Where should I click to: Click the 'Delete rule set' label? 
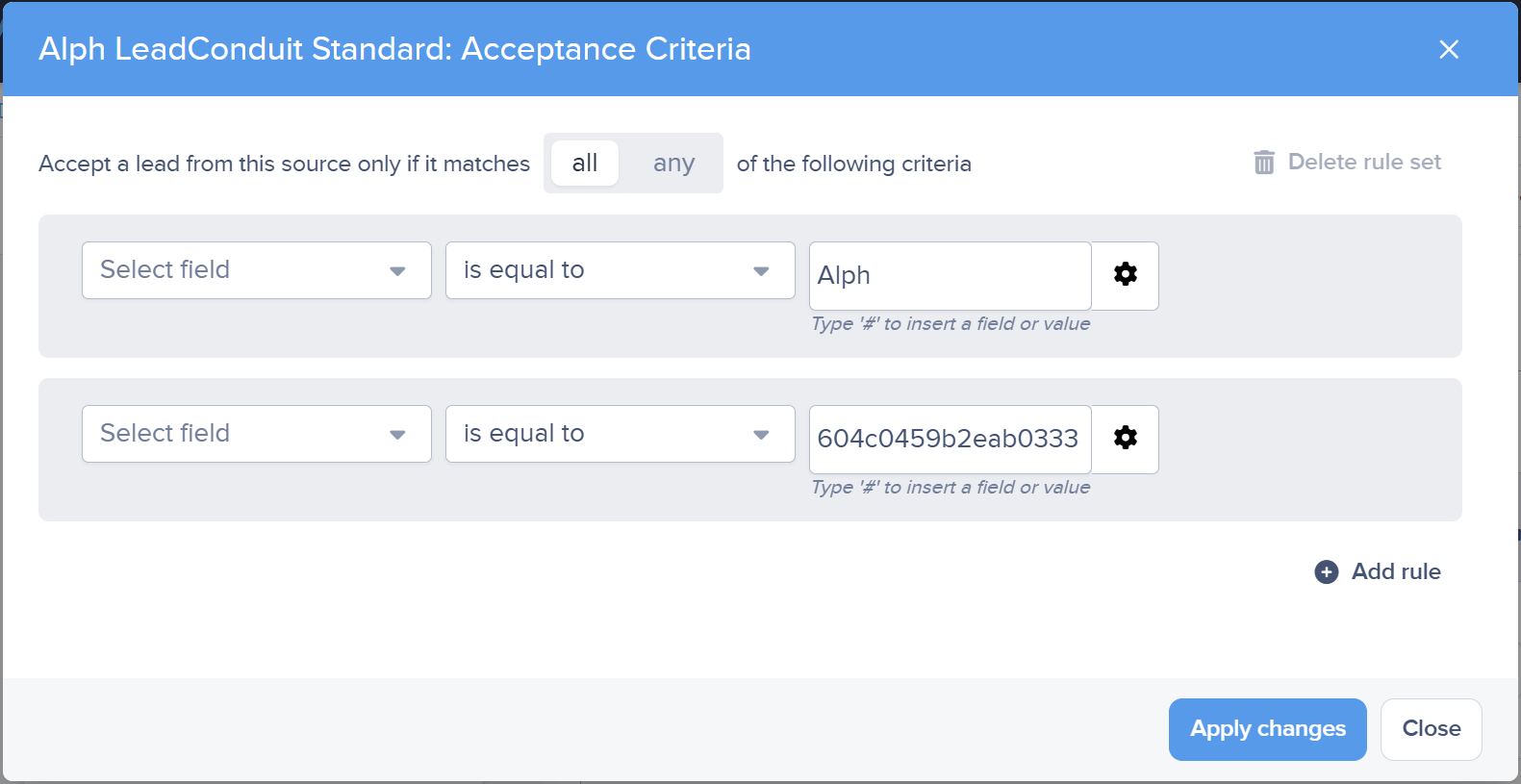[x=1364, y=163]
